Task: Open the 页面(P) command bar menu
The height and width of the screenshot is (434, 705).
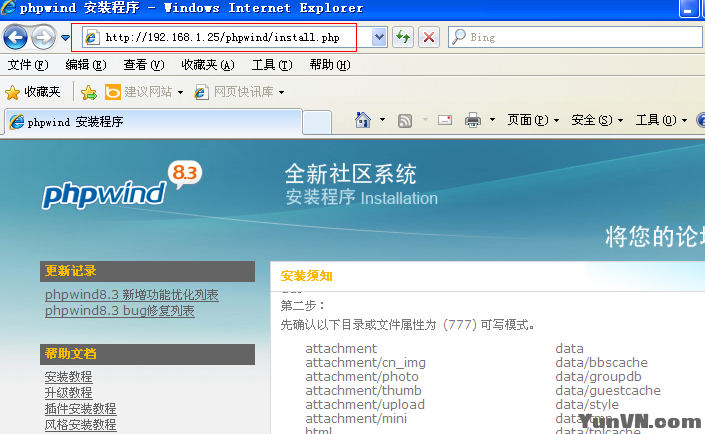Action: click(533, 120)
